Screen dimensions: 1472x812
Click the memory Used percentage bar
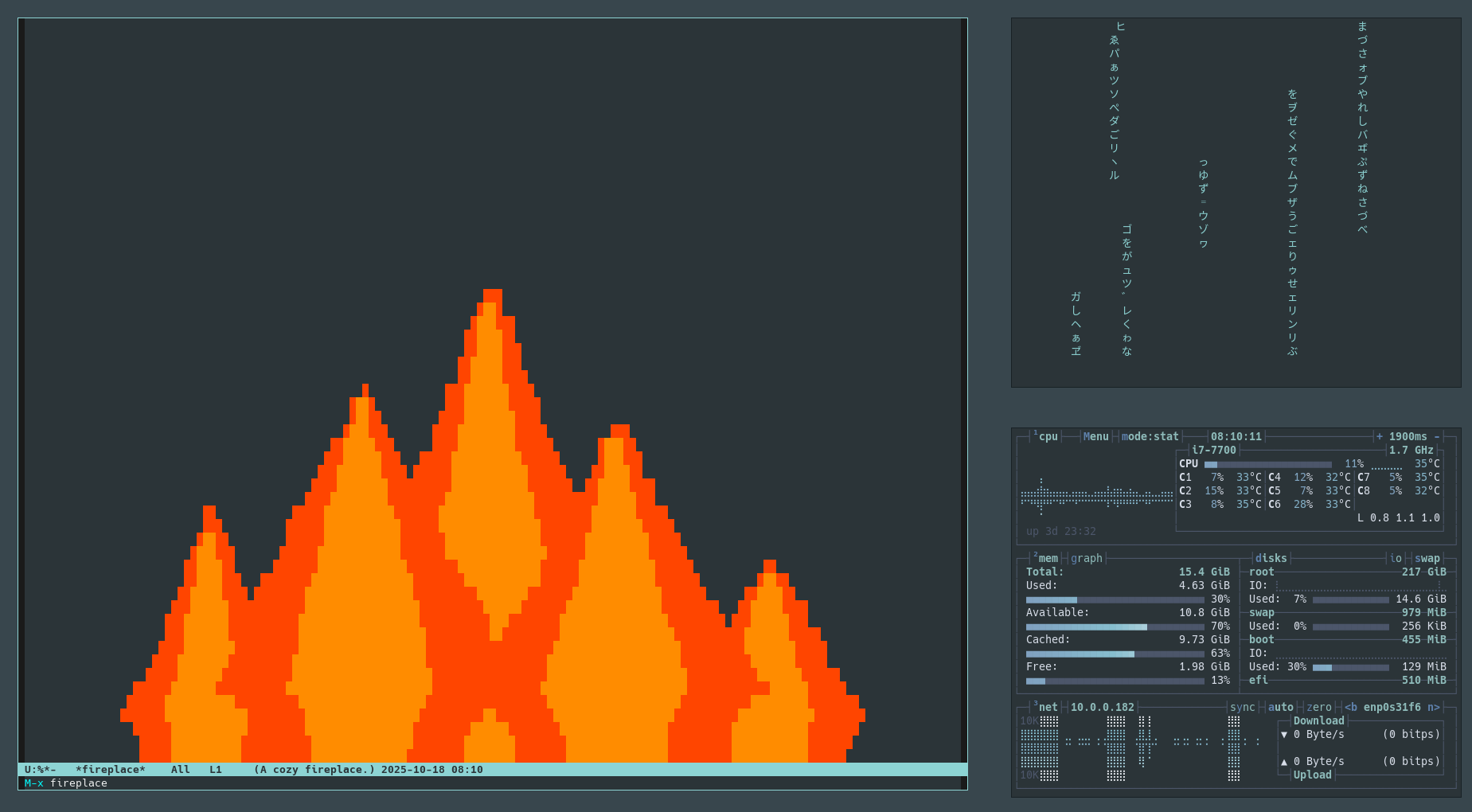click(1115, 599)
